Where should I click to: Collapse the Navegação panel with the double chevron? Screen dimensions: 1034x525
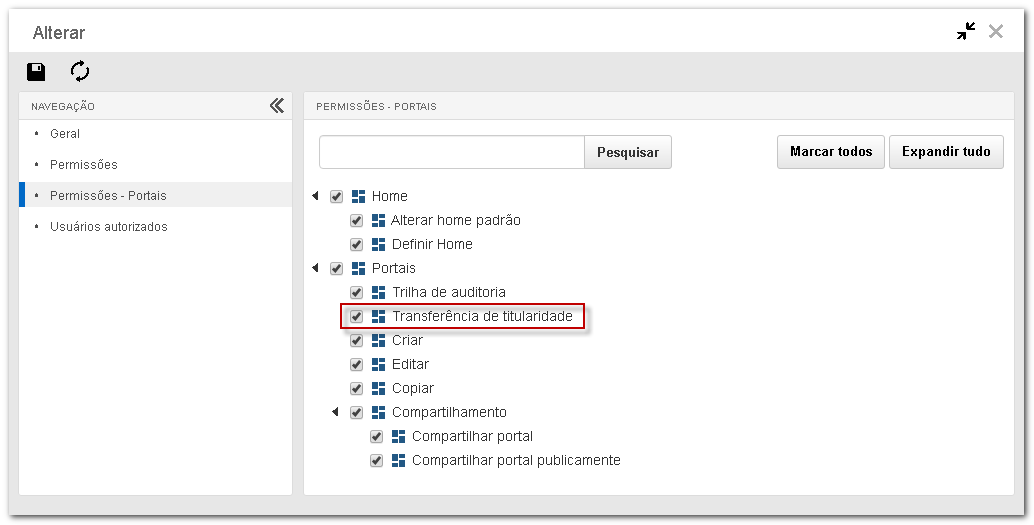277,106
